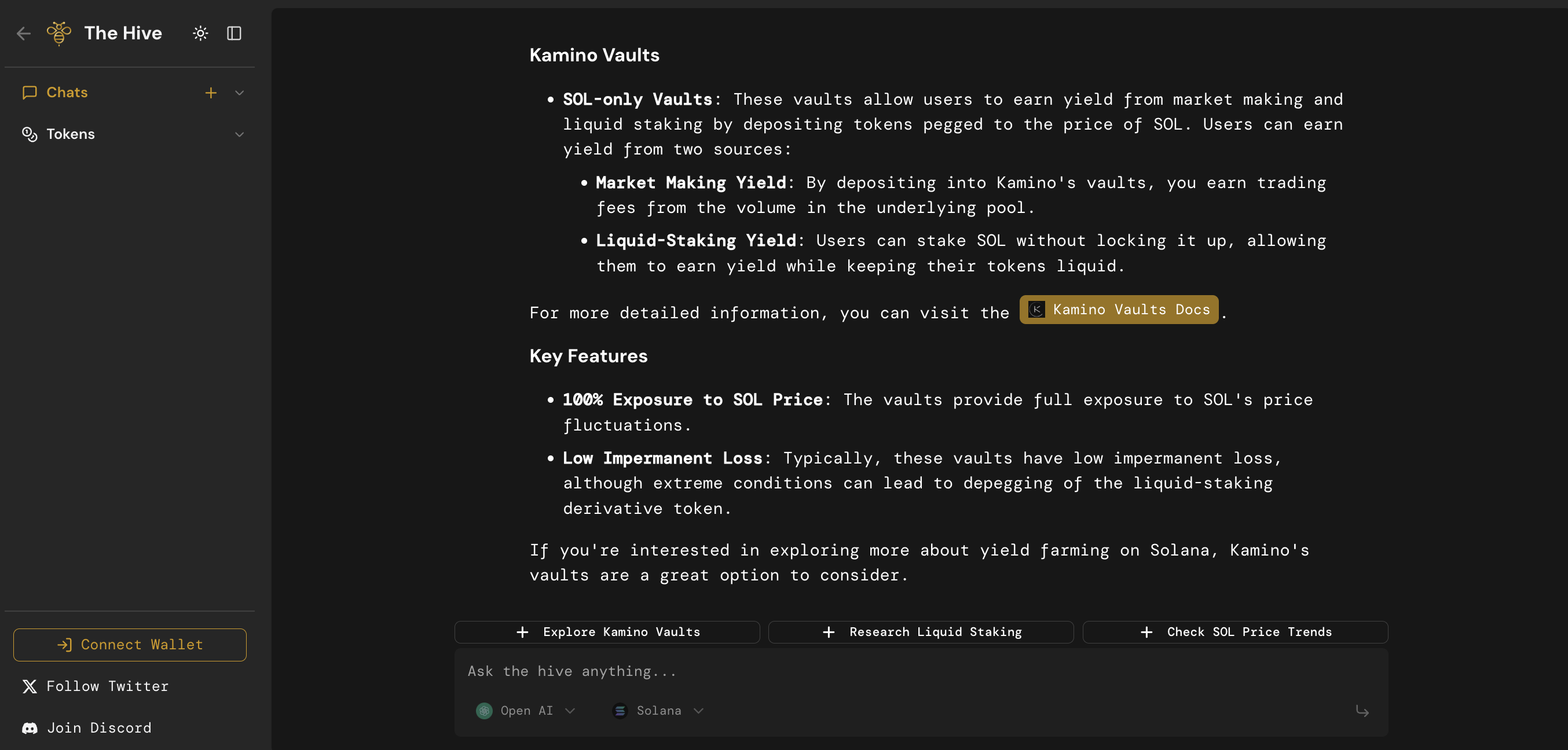The height and width of the screenshot is (750, 1568).
Task: Expand the Tokens section chevron
Action: tap(239, 134)
